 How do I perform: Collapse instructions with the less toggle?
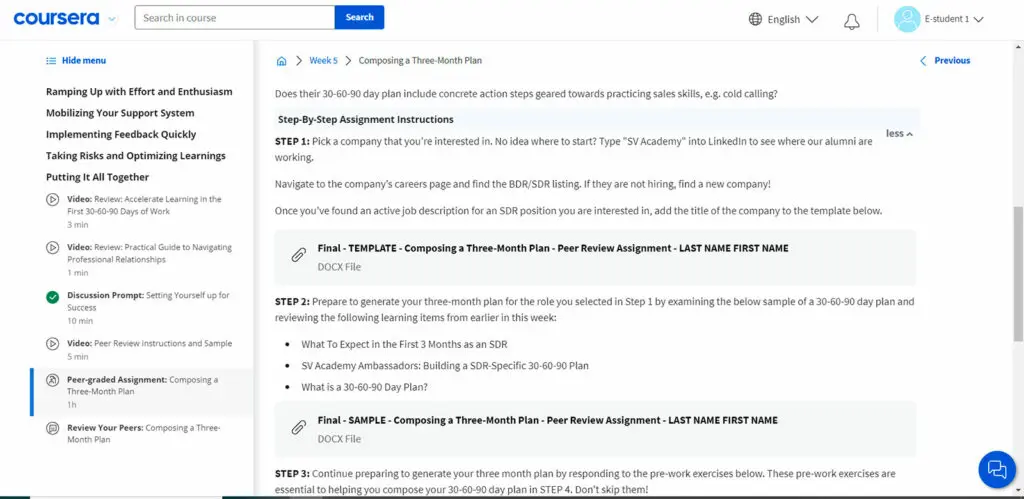[899, 133]
